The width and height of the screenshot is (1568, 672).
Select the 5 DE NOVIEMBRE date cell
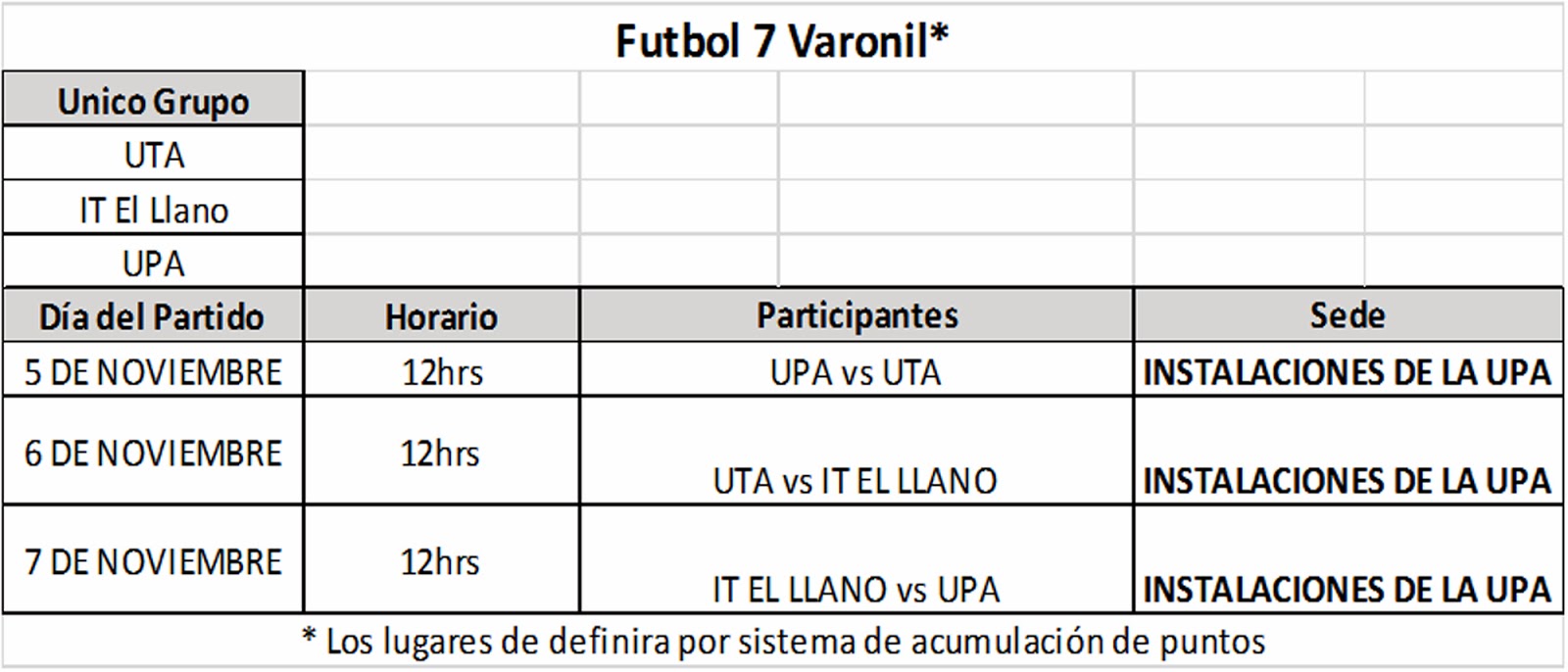(x=153, y=371)
